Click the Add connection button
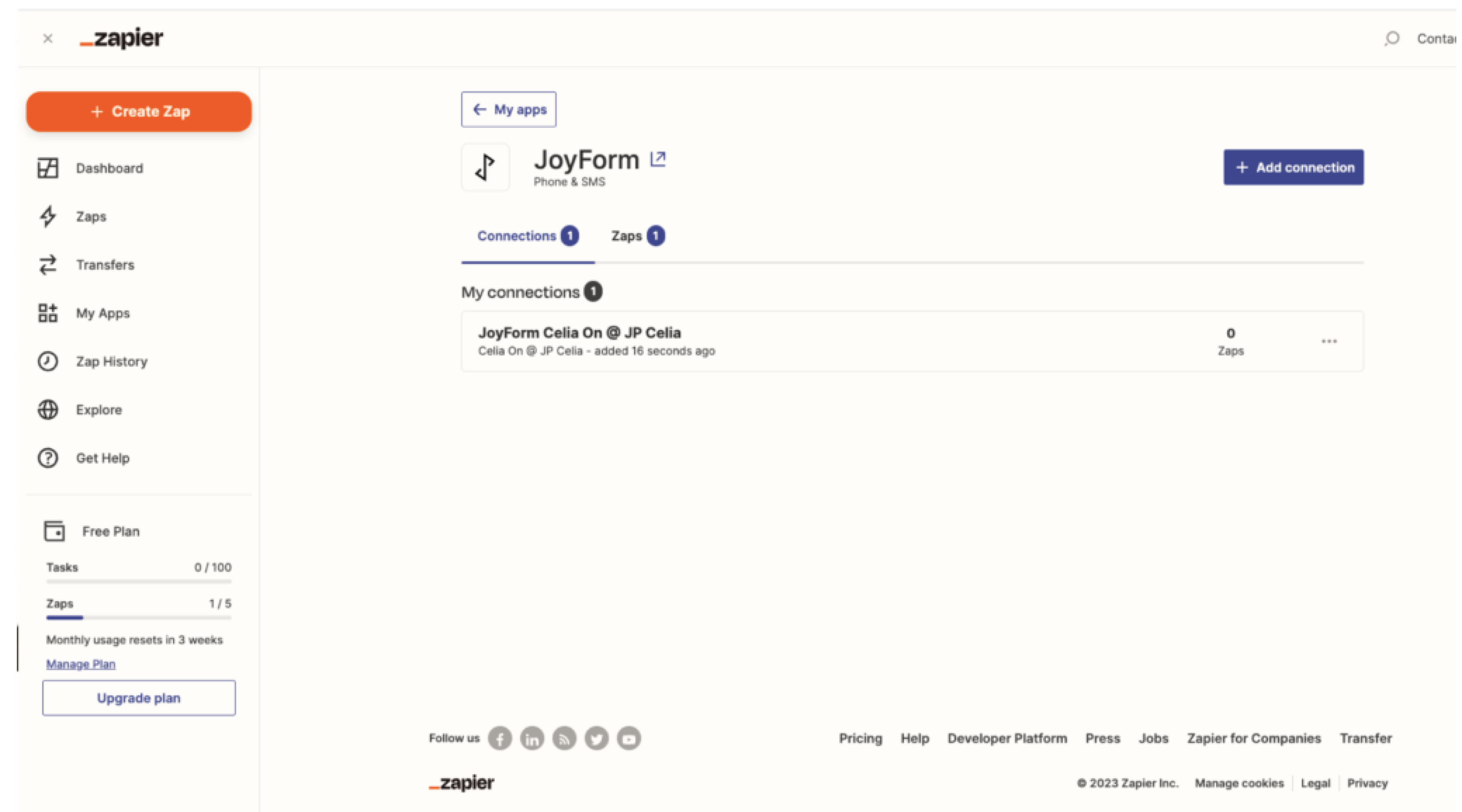 pos(1293,167)
